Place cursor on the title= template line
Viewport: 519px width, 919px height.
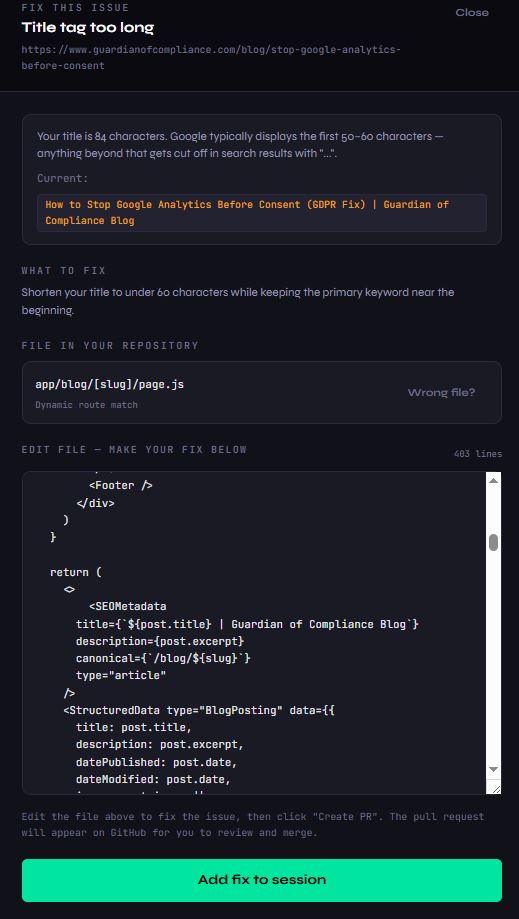click(247, 624)
